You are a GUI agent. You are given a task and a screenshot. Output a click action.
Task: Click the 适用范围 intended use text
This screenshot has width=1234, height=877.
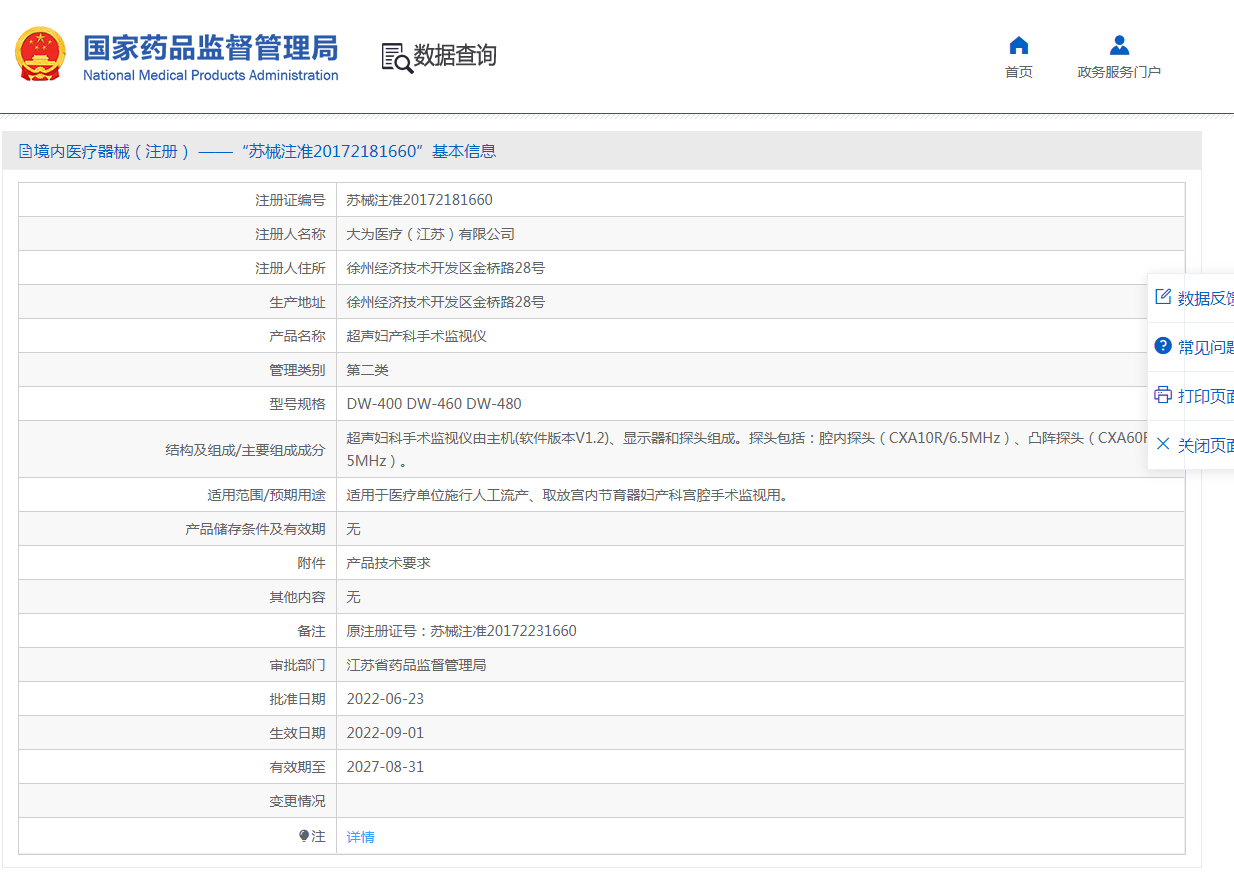tap(567, 495)
